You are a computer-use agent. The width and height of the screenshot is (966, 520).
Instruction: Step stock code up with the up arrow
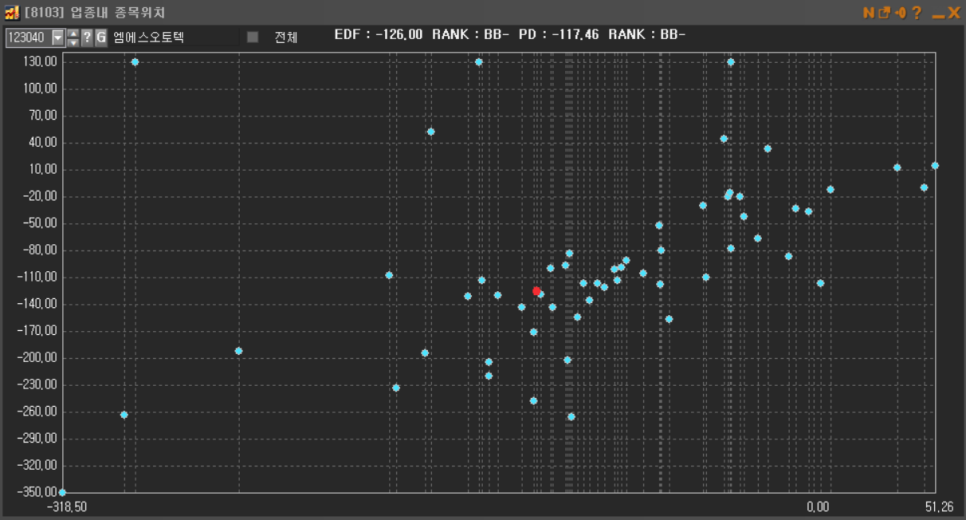(x=73, y=33)
